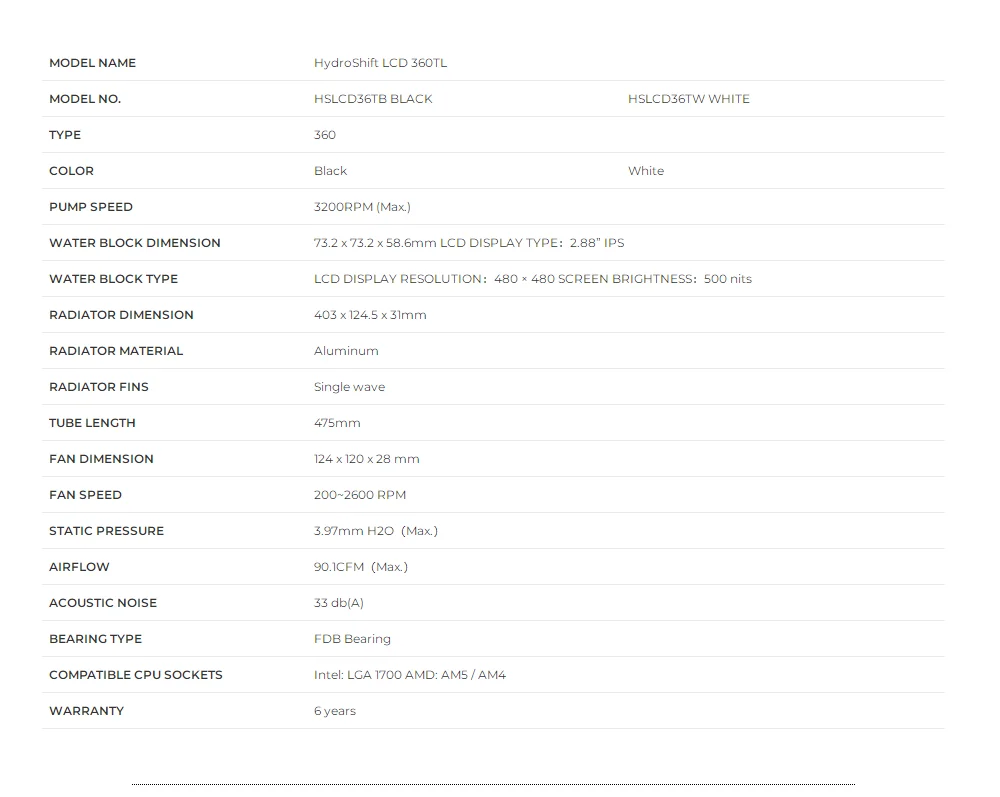Click the 6 years warranty value

tap(334, 711)
